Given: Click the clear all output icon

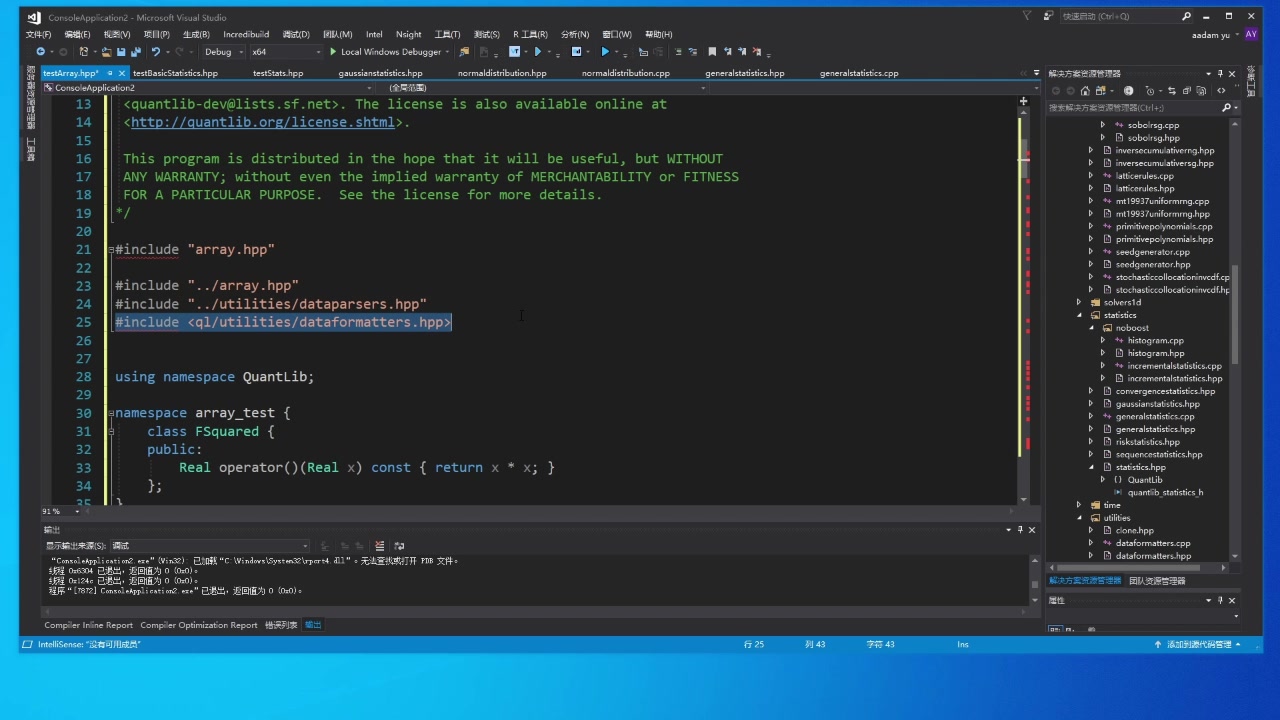Looking at the screenshot, I should click(379, 546).
